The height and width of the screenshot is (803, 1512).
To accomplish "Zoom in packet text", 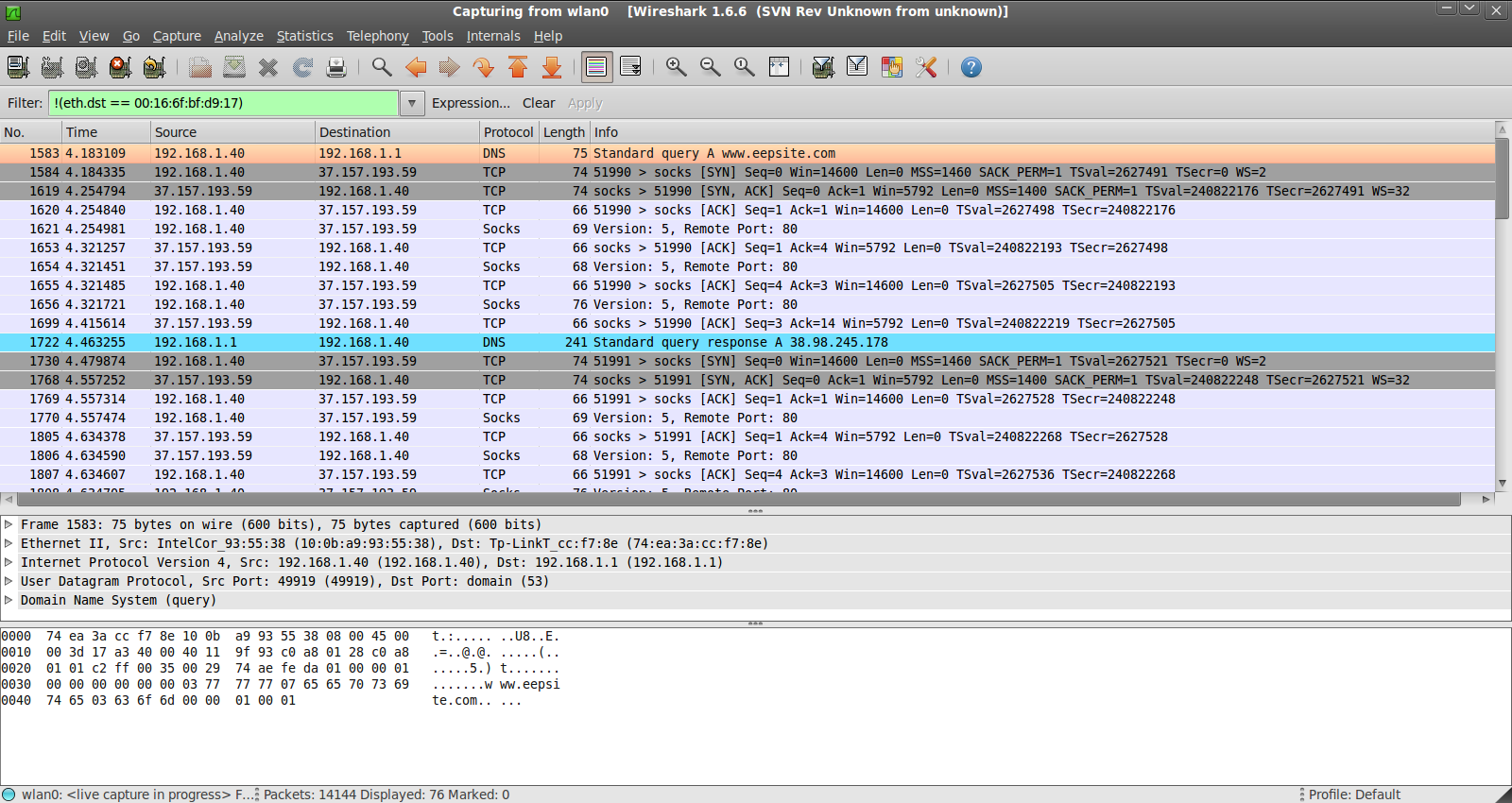I will pos(677,67).
